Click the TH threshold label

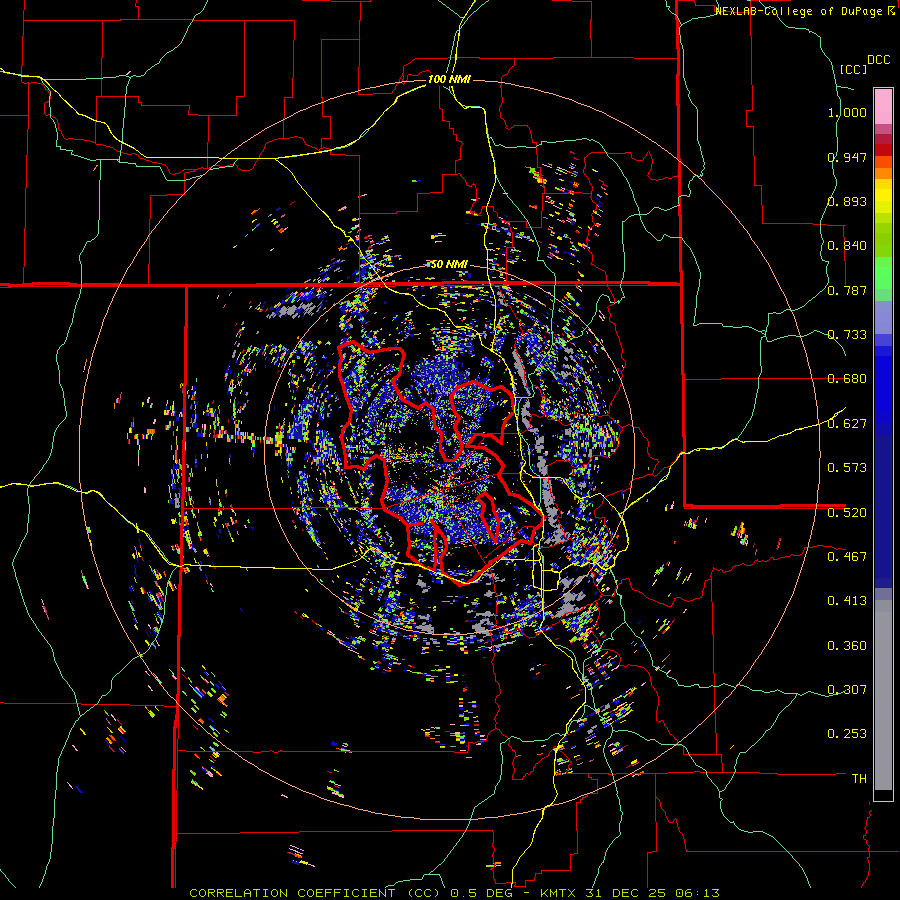[x=859, y=779]
